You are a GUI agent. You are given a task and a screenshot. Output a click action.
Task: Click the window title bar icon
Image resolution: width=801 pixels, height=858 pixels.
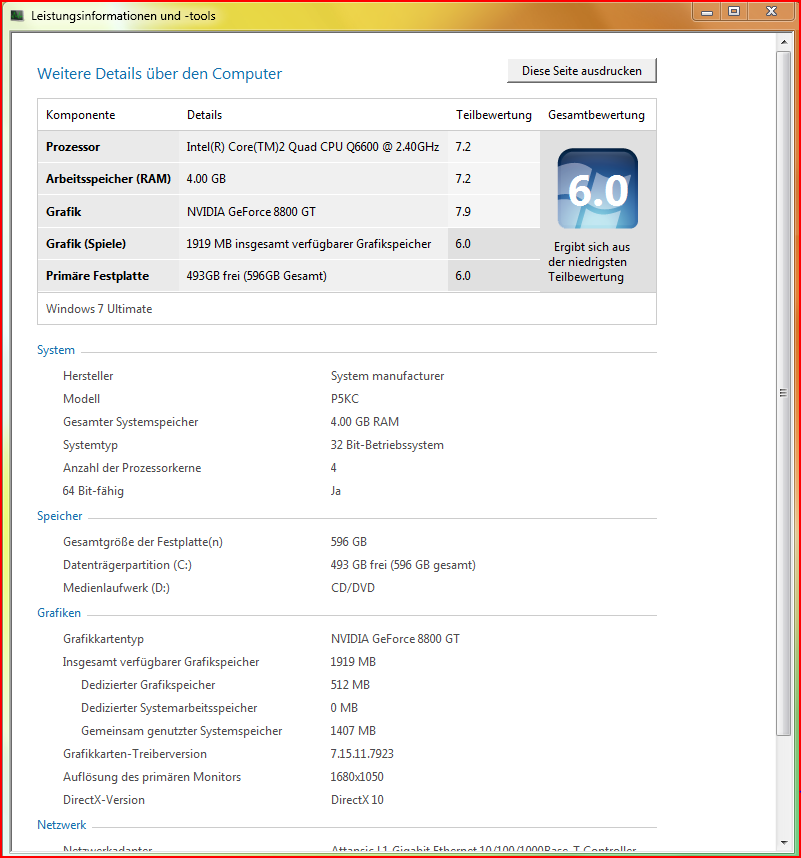tap(17, 15)
